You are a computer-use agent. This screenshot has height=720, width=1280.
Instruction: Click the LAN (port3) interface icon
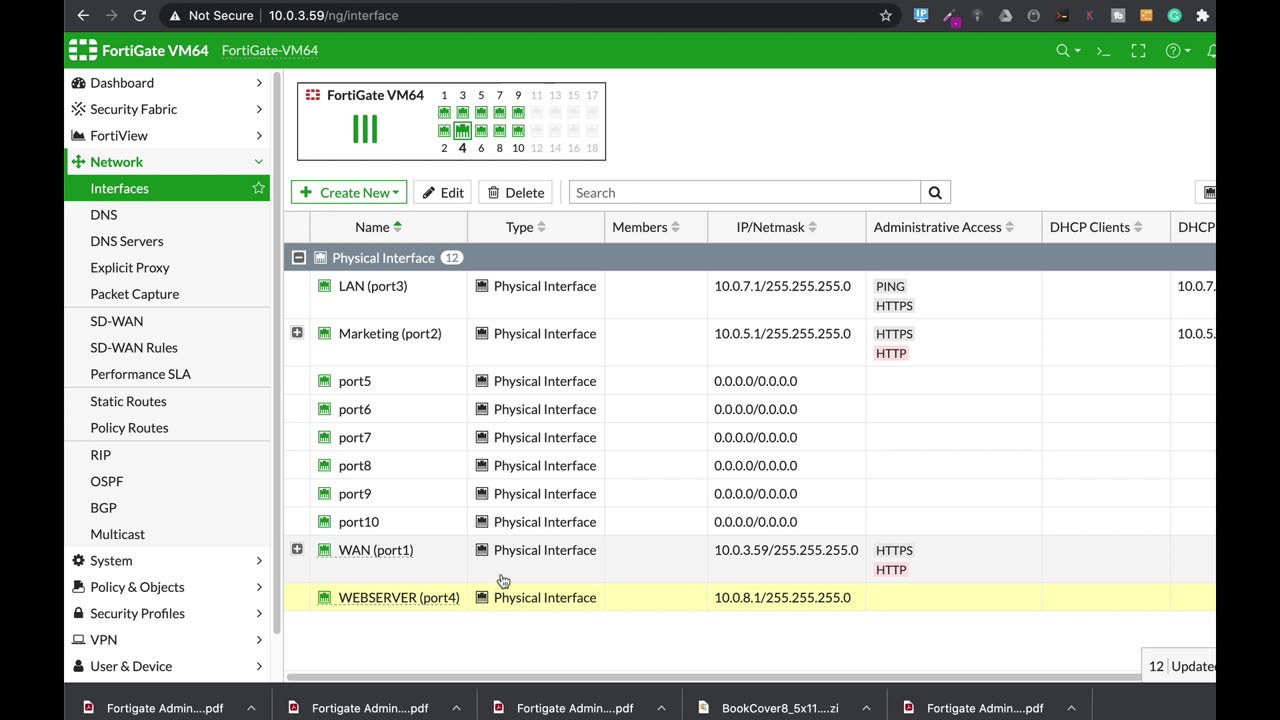point(324,286)
